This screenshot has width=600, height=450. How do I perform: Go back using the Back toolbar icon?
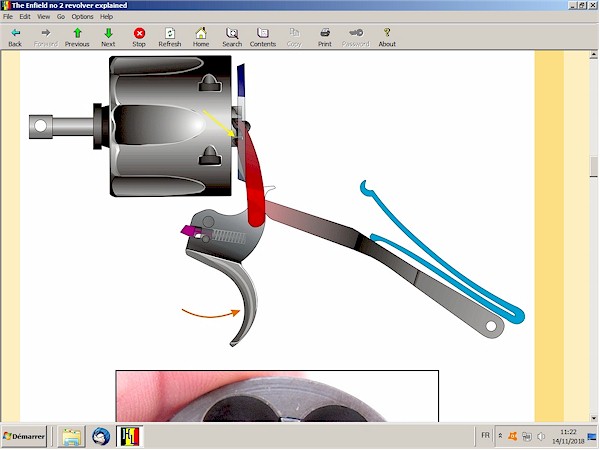(x=15, y=37)
